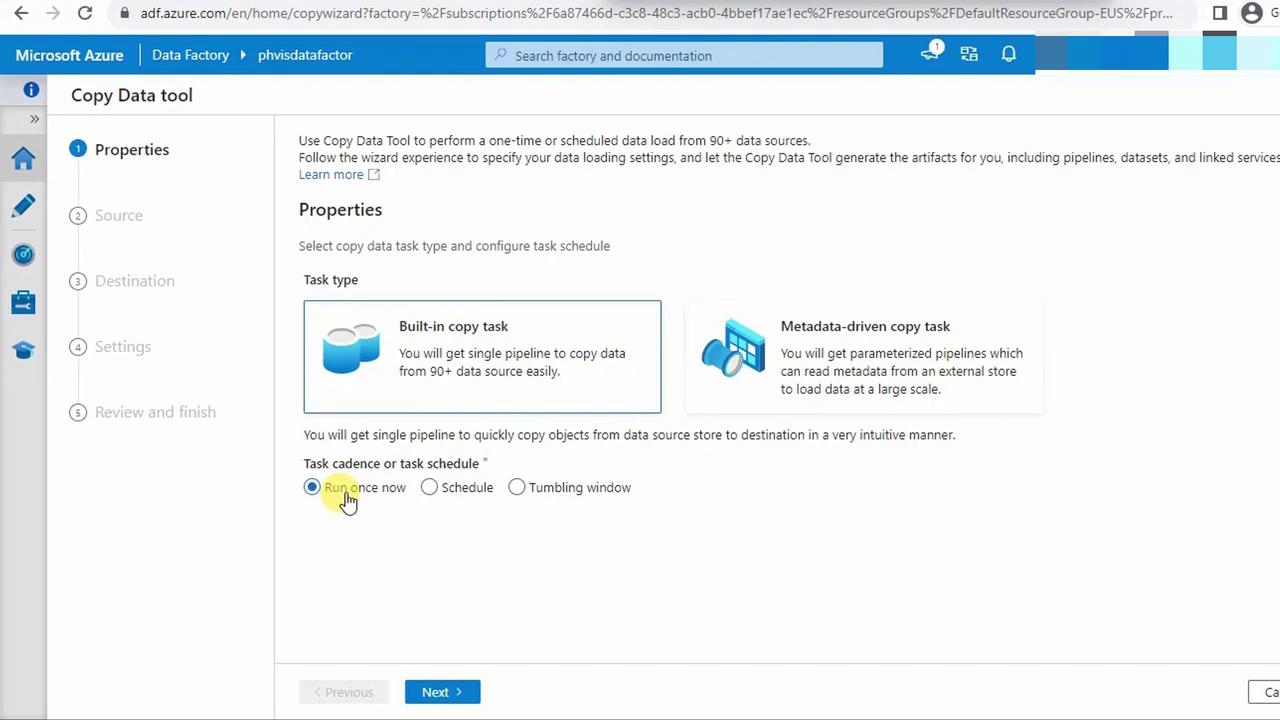Viewport: 1280px width, 720px height.
Task: Reload the page with the refresh icon
Action: coord(85,13)
